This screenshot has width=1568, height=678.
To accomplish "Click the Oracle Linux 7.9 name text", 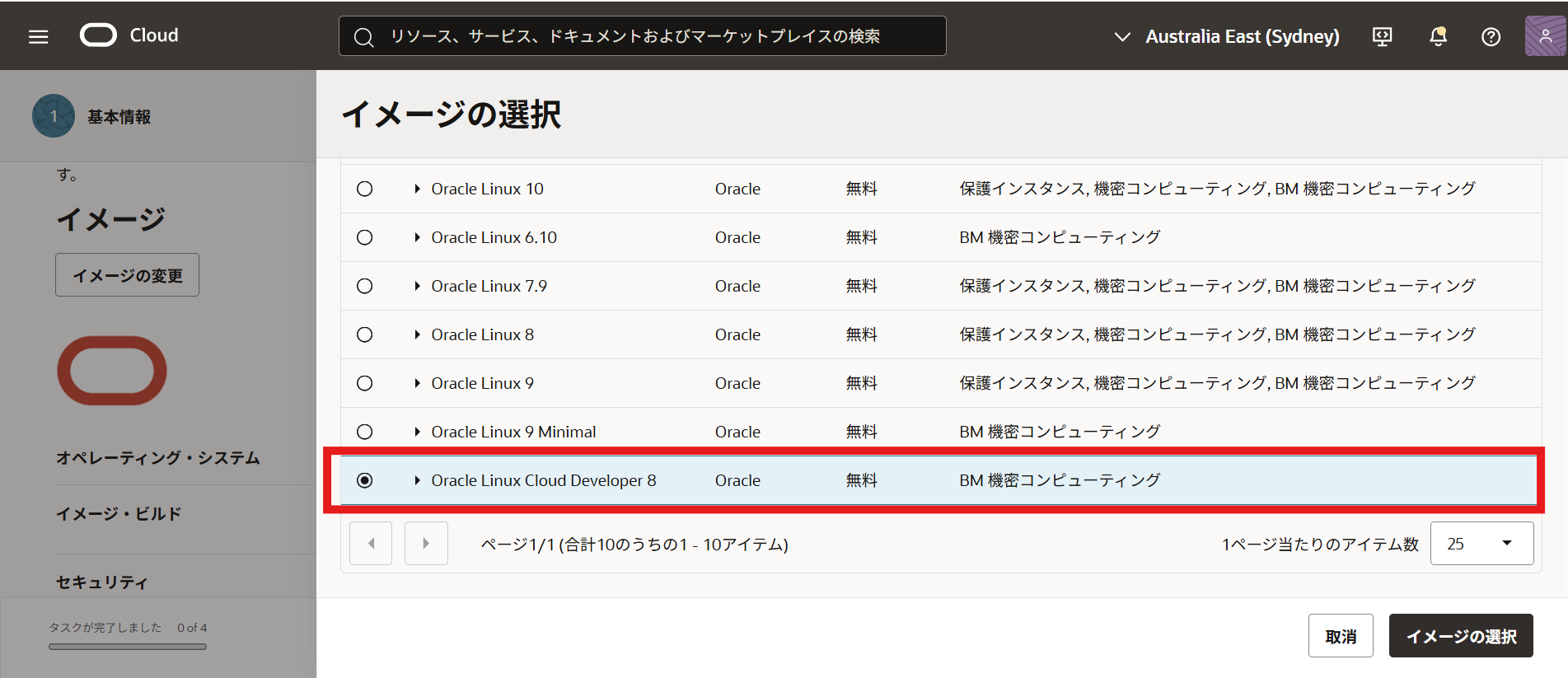I will pyautogui.click(x=489, y=286).
